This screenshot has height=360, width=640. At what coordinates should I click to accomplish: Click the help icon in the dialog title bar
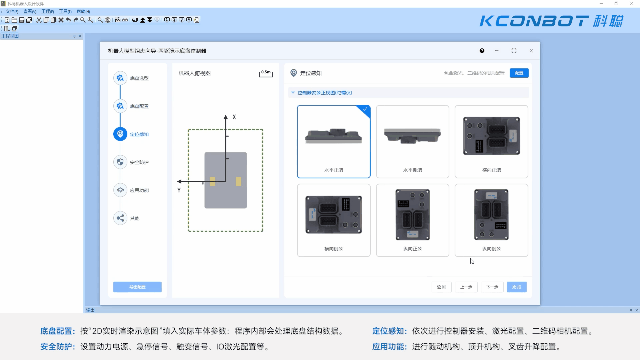[x=482, y=51]
